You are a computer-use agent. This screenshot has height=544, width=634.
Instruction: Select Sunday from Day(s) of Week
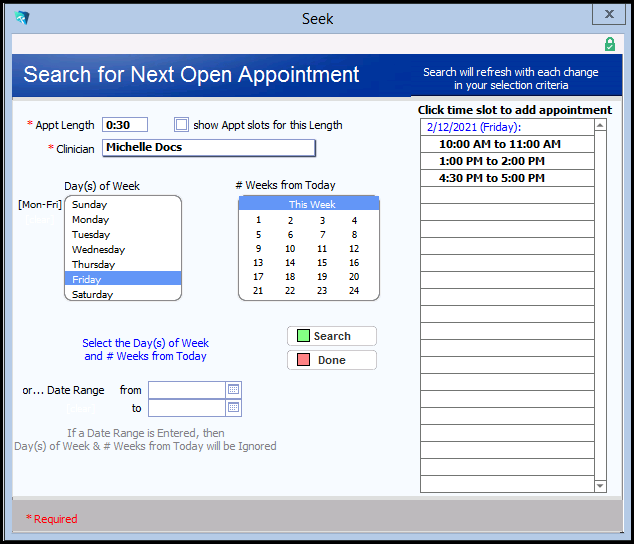pyautogui.click(x=89, y=204)
